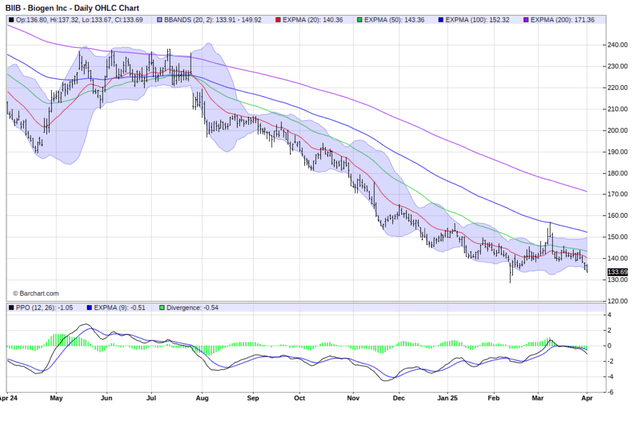640x431 pixels.
Task: Click the 180.00 price axis label
Action: click(618, 173)
